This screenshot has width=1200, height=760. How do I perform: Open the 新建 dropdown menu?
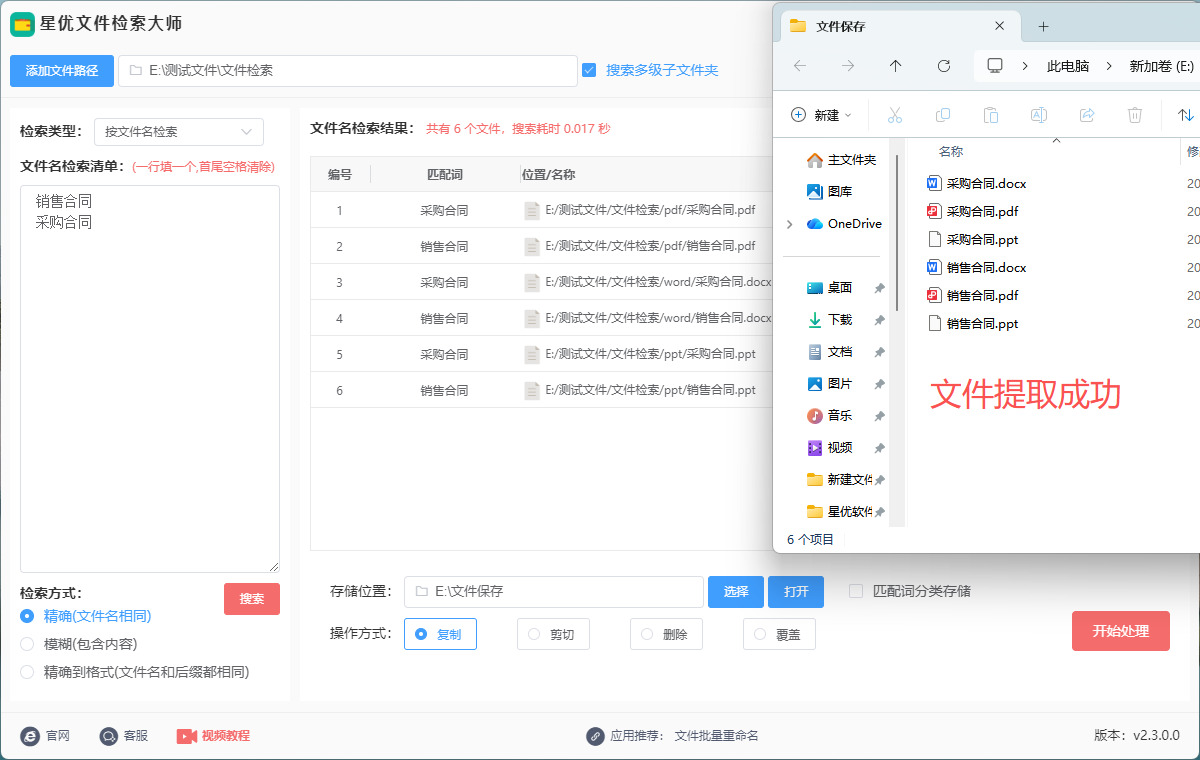point(821,115)
